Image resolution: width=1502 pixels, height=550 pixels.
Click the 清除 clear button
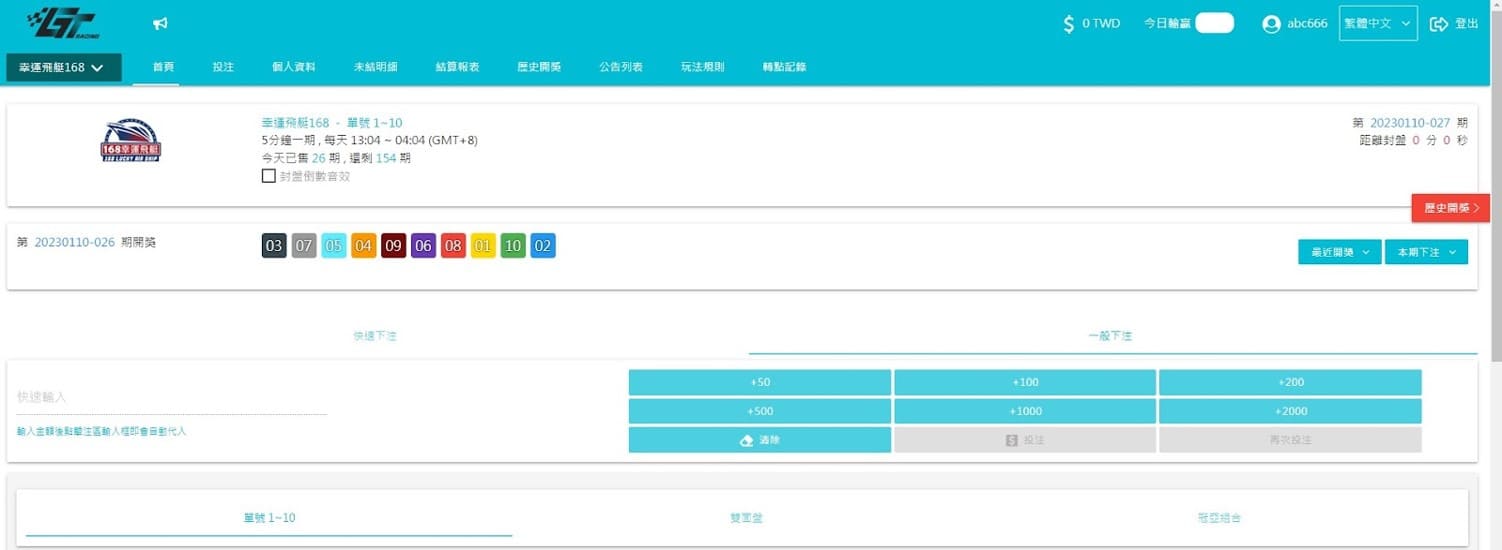click(760, 440)
